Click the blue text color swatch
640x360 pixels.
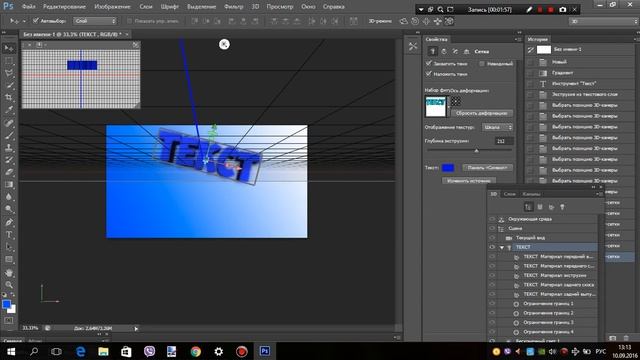tap(448, 168)
